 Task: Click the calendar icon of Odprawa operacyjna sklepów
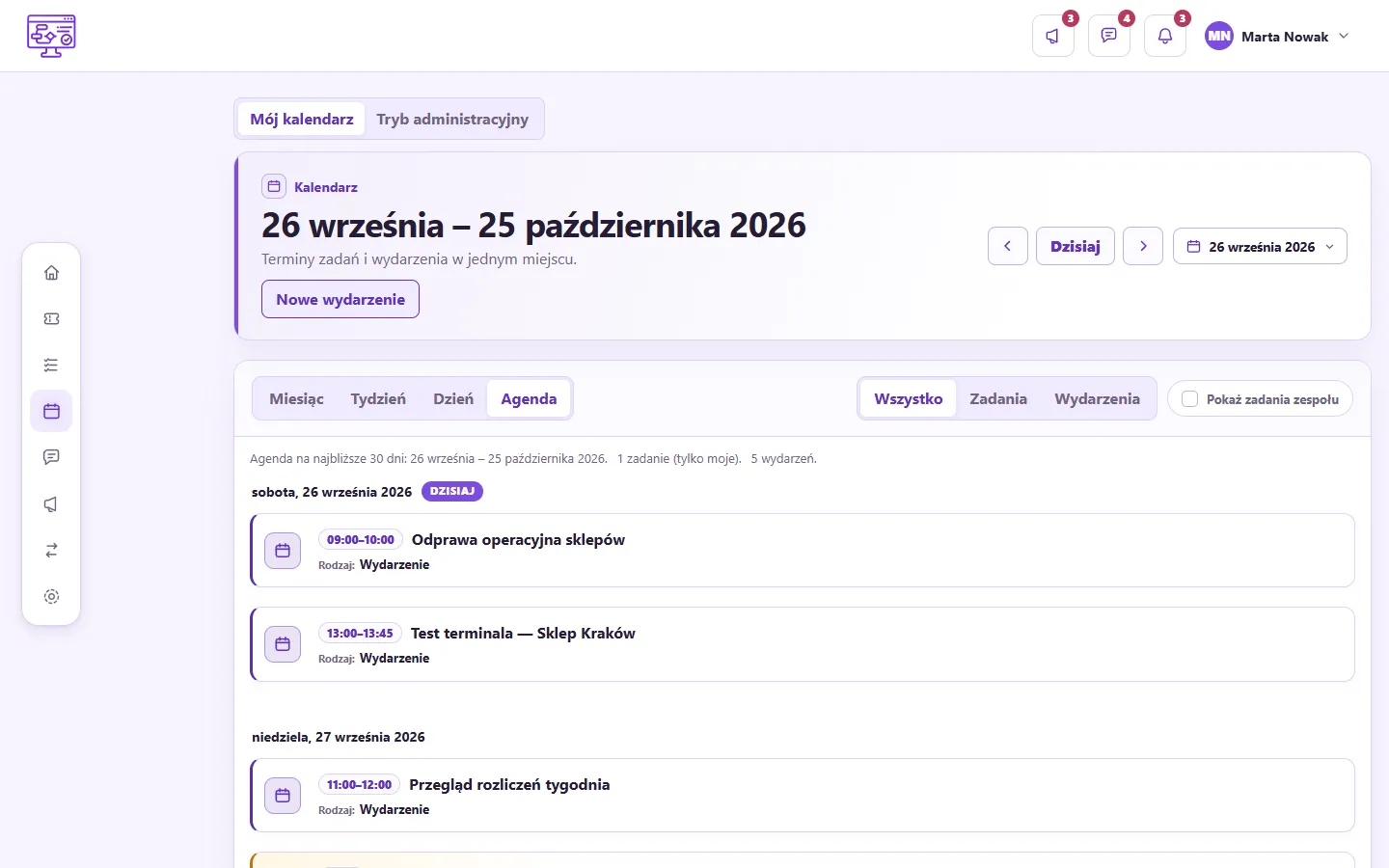pos(283,551)
